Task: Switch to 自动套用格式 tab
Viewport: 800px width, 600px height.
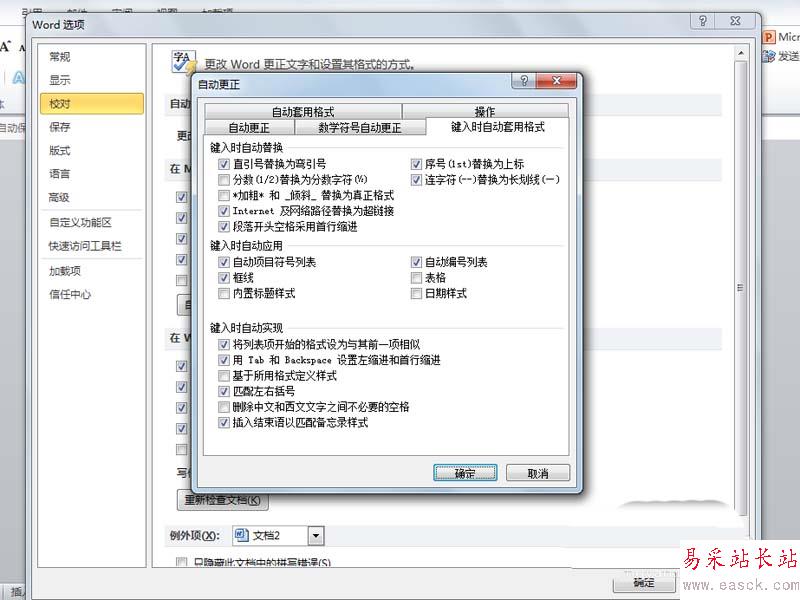Action: [x=303, y=111]
